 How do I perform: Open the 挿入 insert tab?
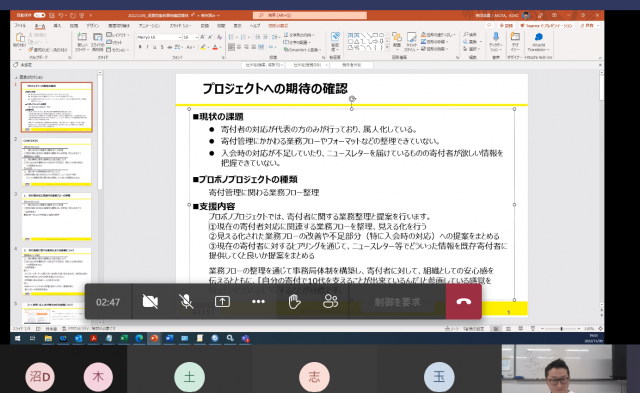click(57, 26)
